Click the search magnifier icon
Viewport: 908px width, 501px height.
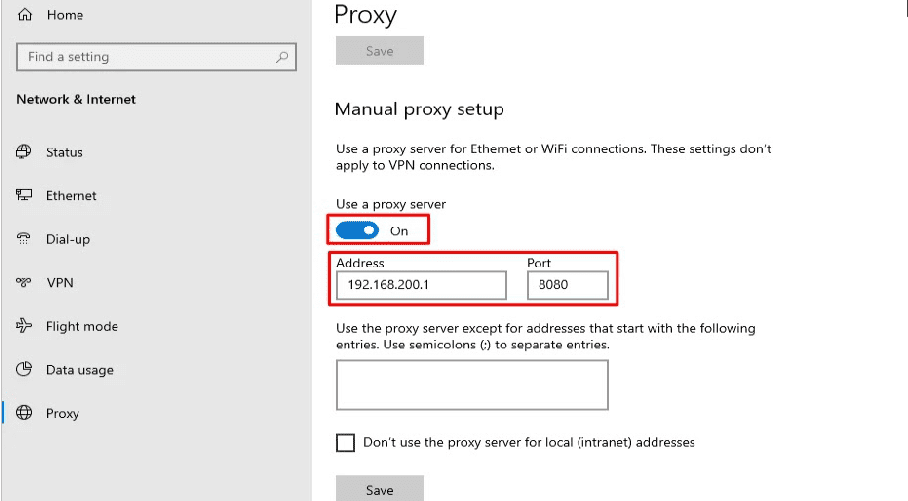283,58
